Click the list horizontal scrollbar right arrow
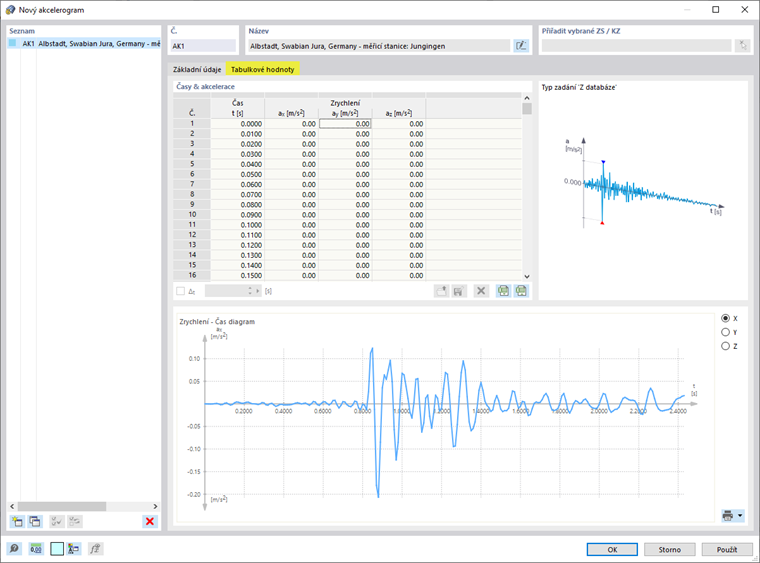 click(155, 506)
